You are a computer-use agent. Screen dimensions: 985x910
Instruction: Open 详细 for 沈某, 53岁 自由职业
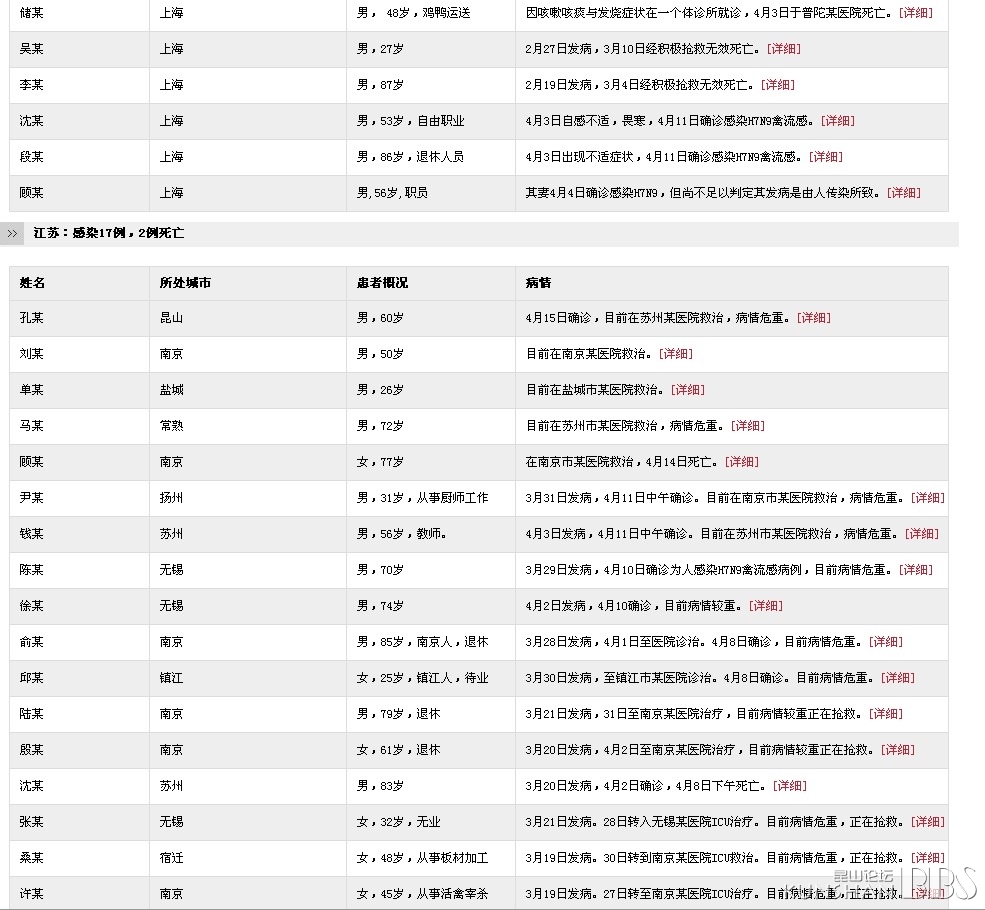[x=837, y=121]
